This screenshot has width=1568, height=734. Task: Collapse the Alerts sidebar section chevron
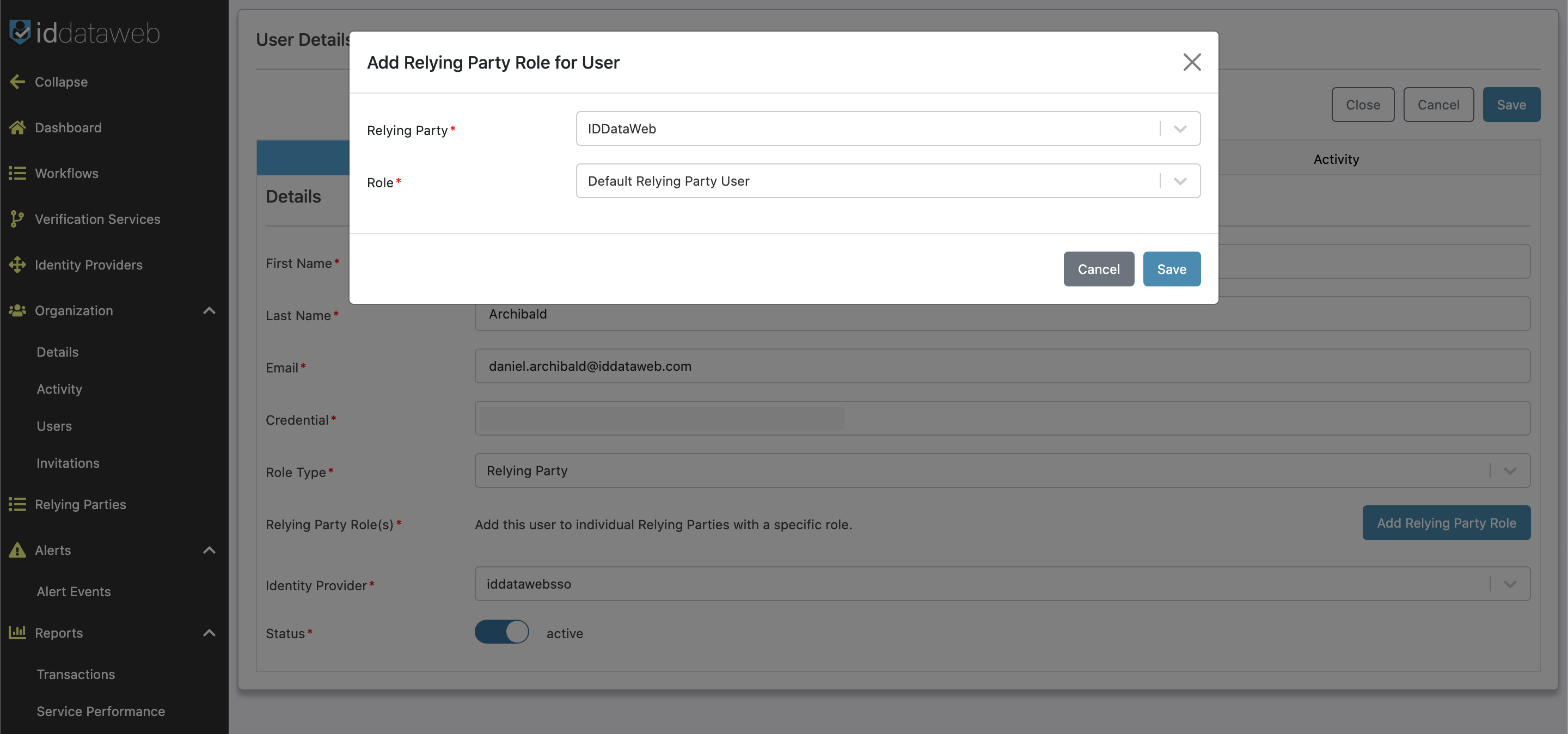pos(209,550)
